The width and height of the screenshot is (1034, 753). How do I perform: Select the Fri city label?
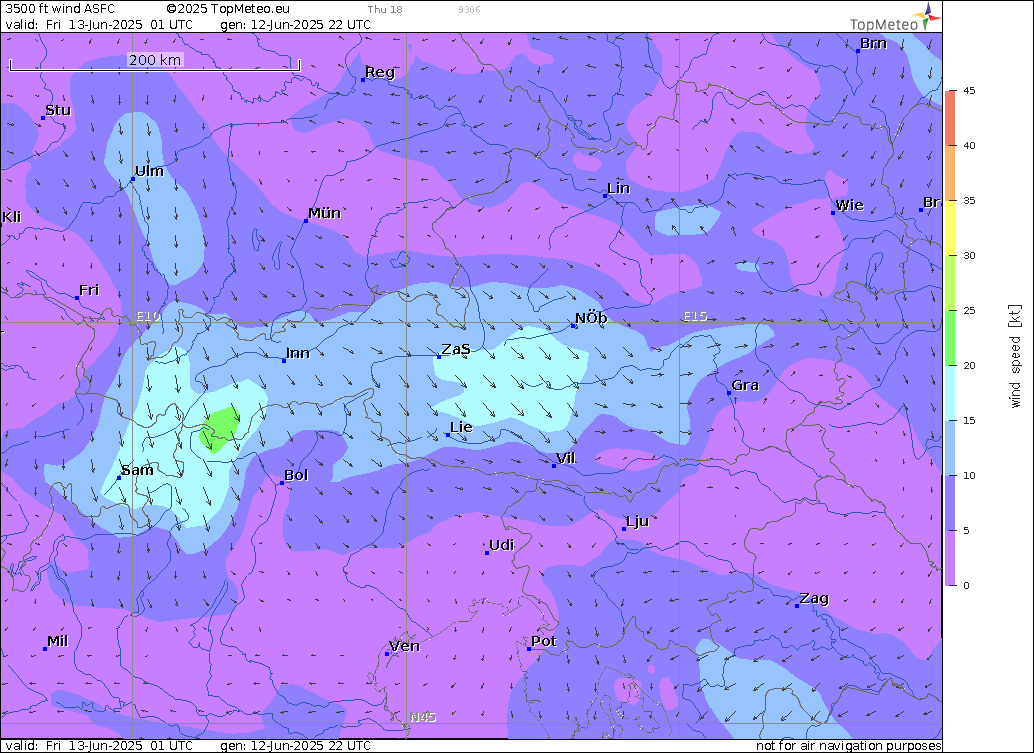tap(89, 290)
